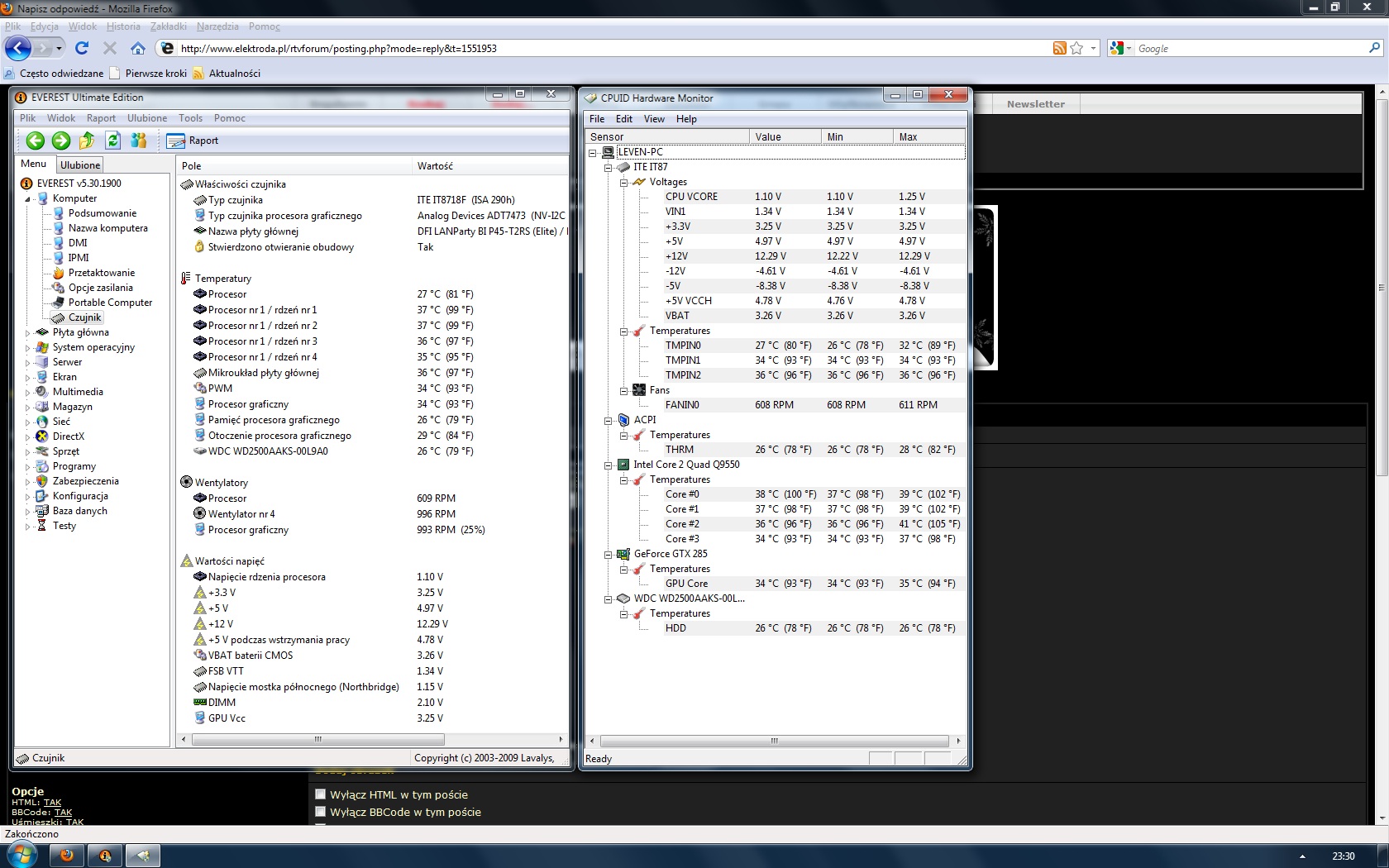Click the BBCode TAK link under Opcje
Image resolution: width=1389 pixels, height=868 pixels.
click(x=64, y=813)
